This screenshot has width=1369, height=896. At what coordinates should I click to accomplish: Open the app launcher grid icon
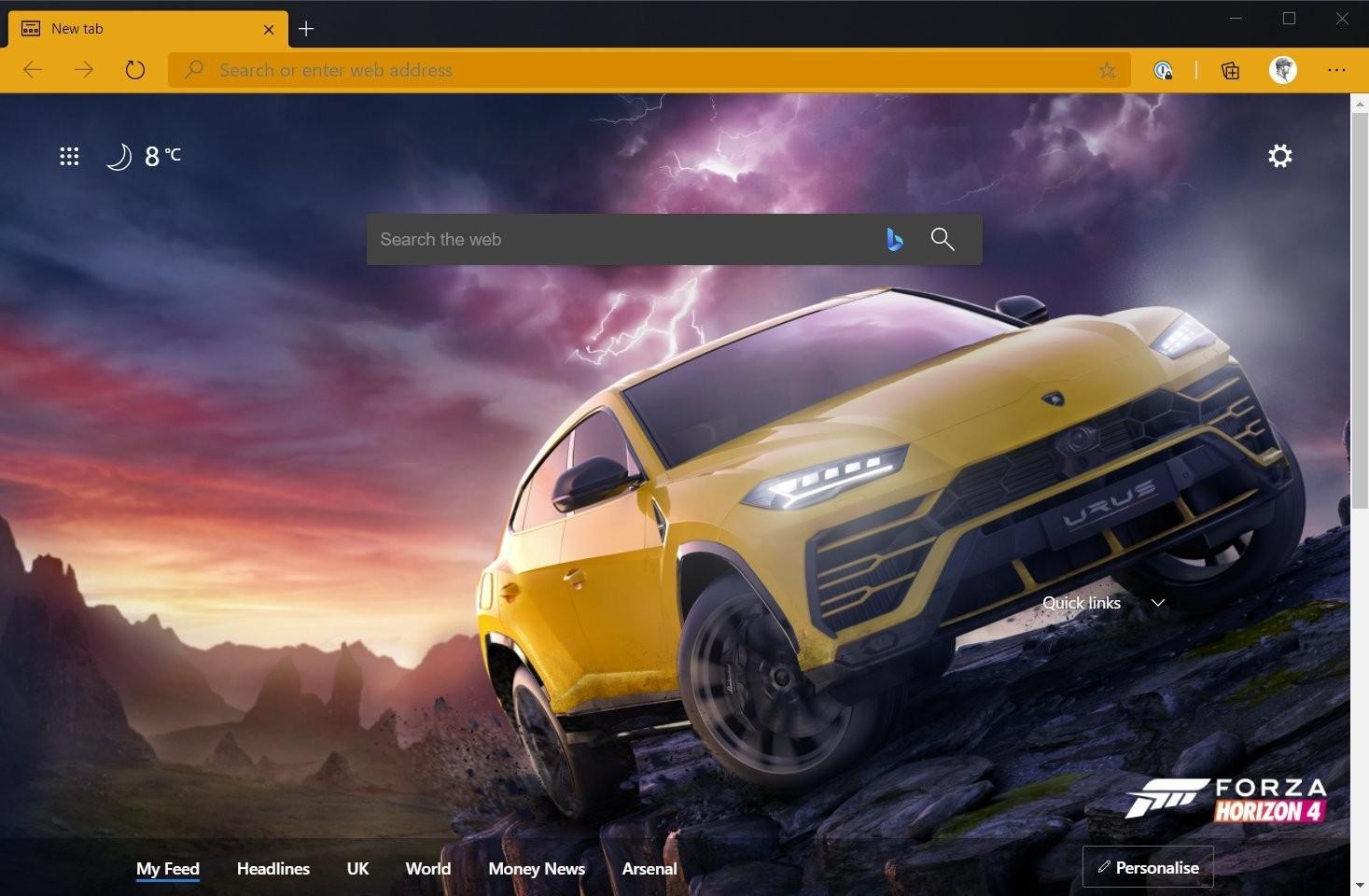pyautogui.click(x=69, y=156)
